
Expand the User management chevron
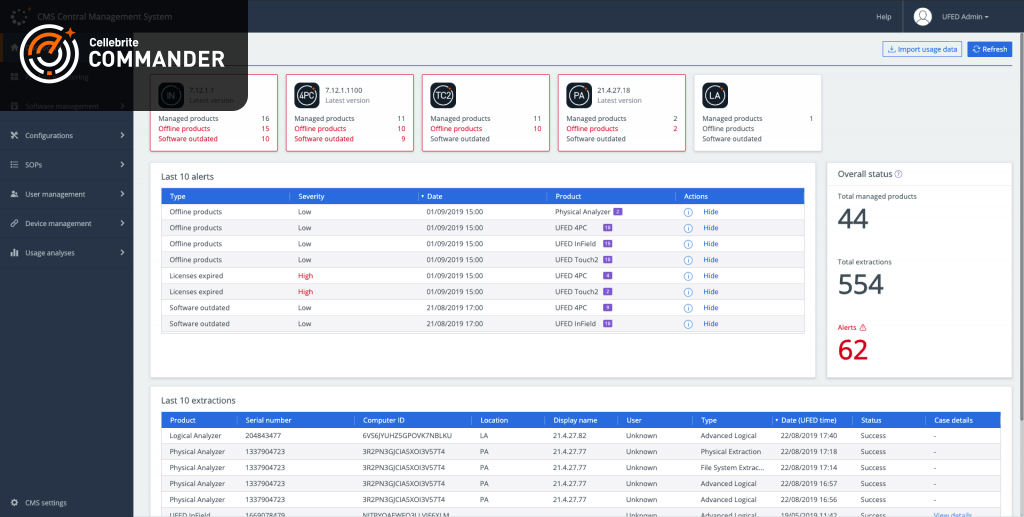[122, 194]
